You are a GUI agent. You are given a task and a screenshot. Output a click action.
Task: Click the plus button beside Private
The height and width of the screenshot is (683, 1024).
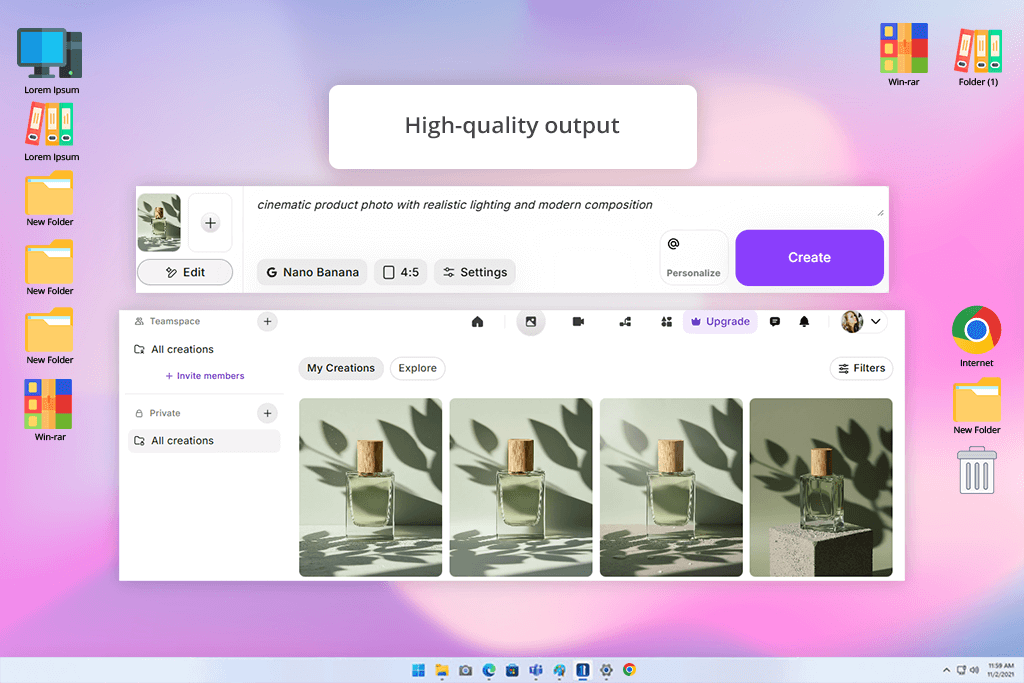point(267,413)
